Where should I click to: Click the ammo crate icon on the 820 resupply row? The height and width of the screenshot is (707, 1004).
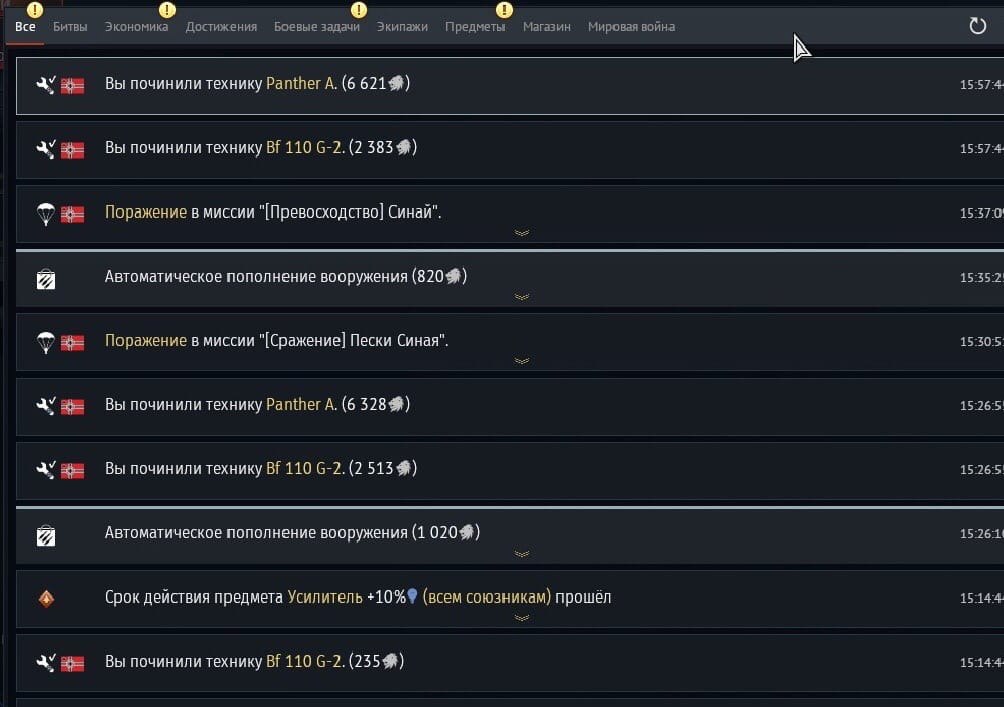46,278
